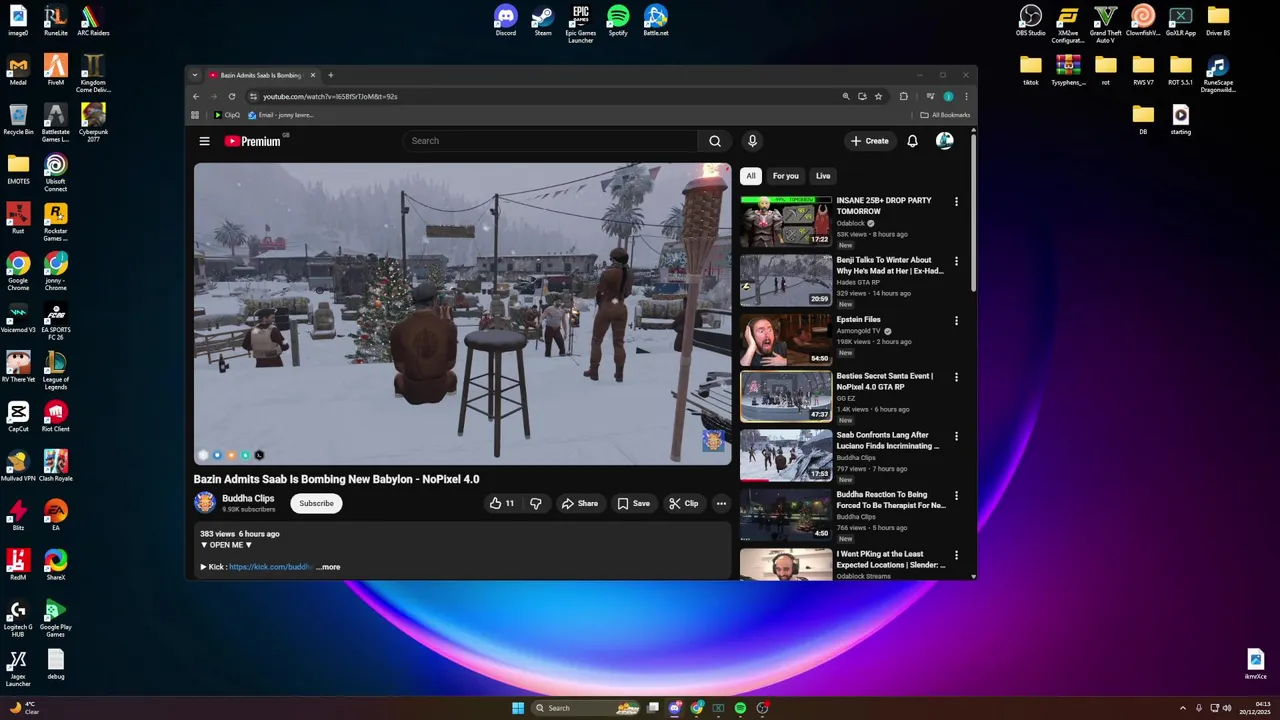Click the YouTube Premium logo

point(252,141)
